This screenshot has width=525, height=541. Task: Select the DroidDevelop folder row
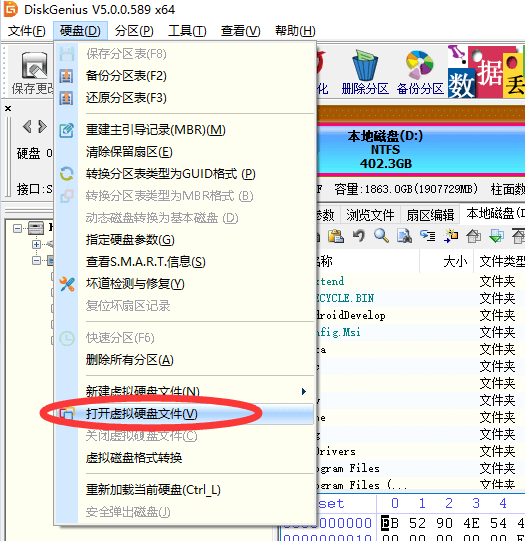421,315
